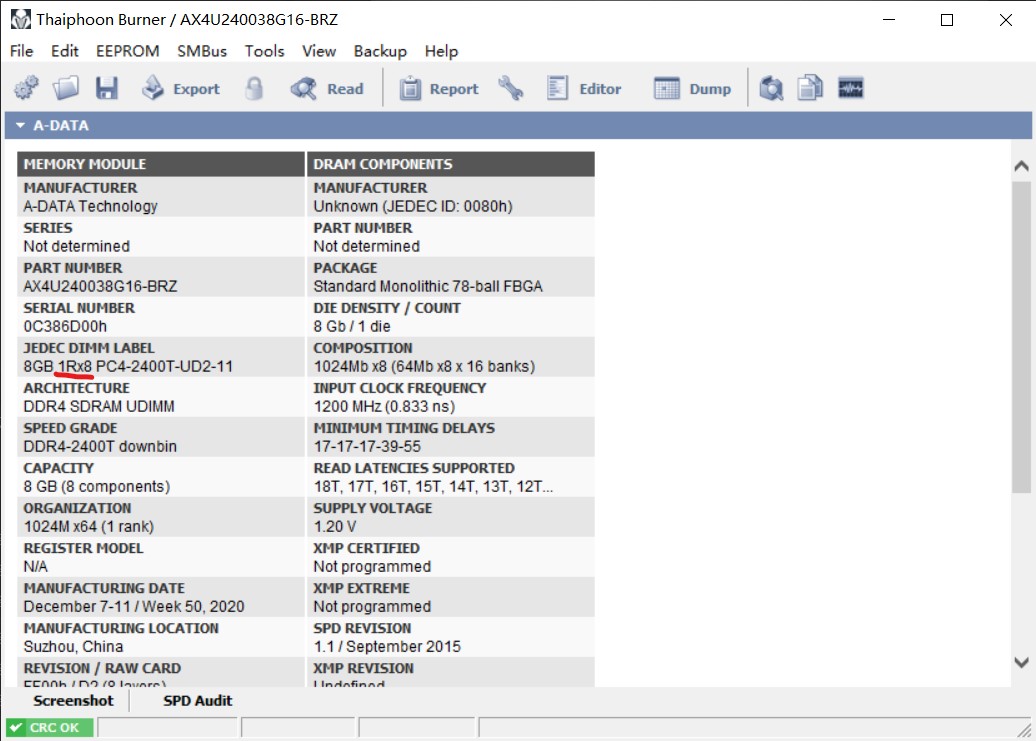
Task: Select the December 7-11 manufacturing date
Action: click(134, 606)
